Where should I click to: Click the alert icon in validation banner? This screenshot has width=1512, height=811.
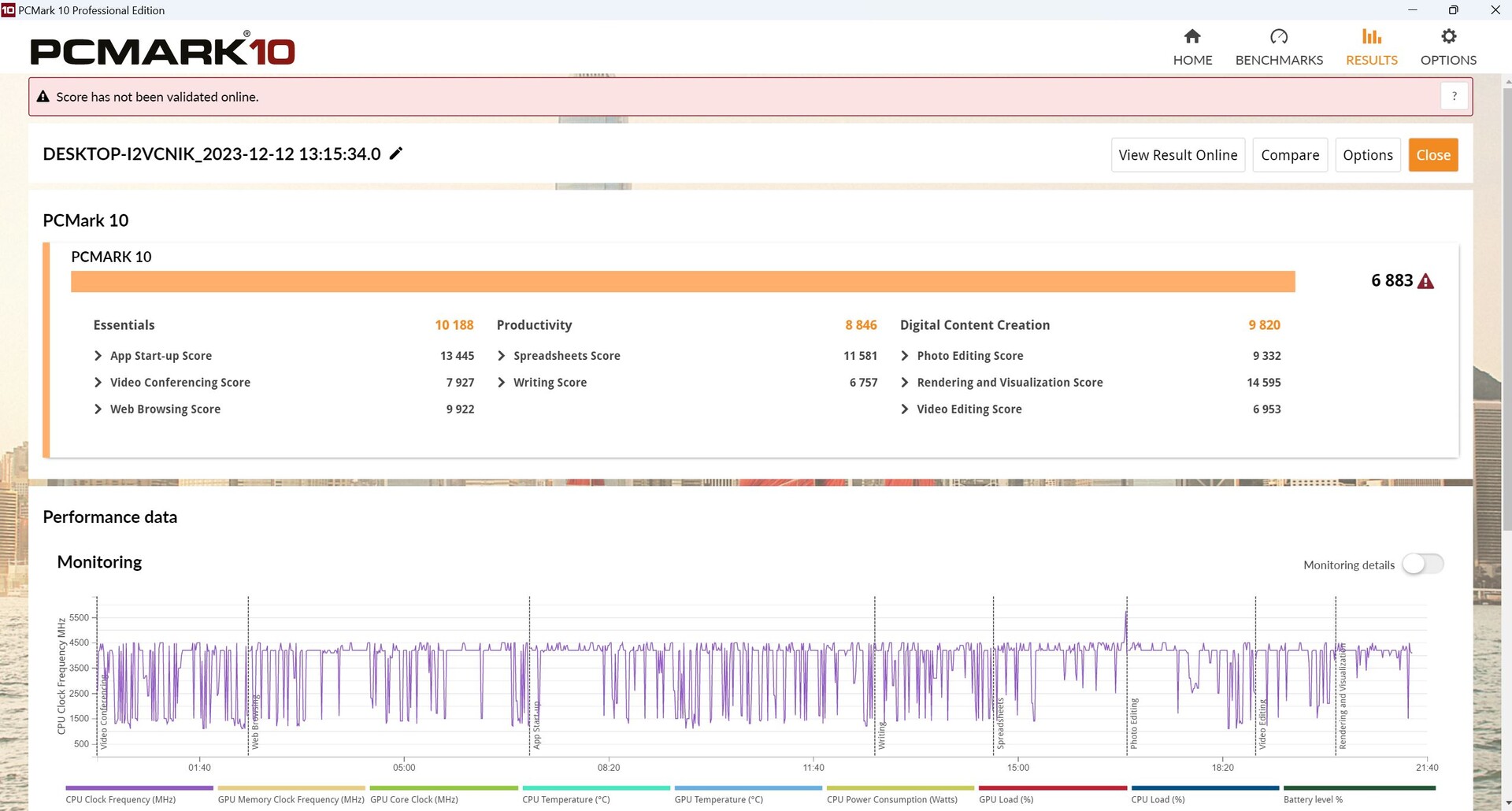[43, 96]
